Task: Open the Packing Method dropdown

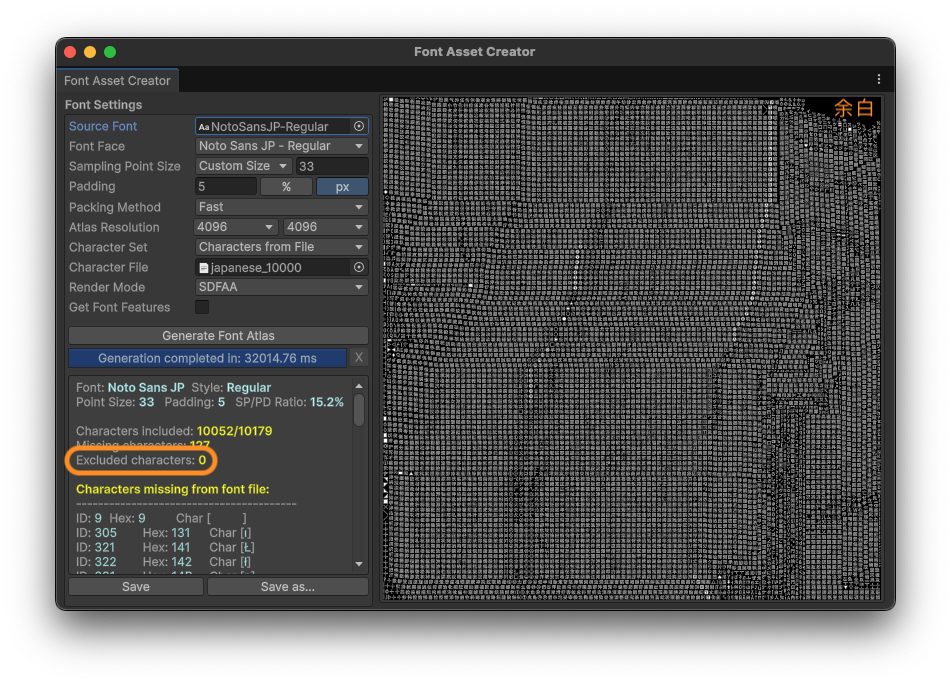Action: (x=281, y=207)
